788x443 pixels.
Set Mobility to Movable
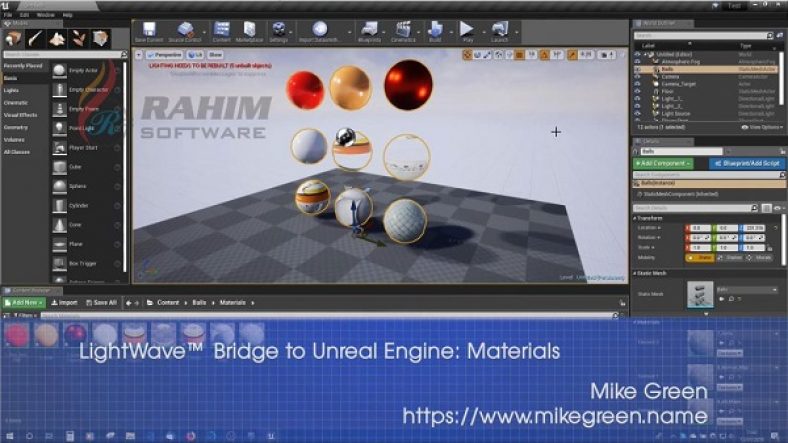pyautogui.click(x=759, y=258)
